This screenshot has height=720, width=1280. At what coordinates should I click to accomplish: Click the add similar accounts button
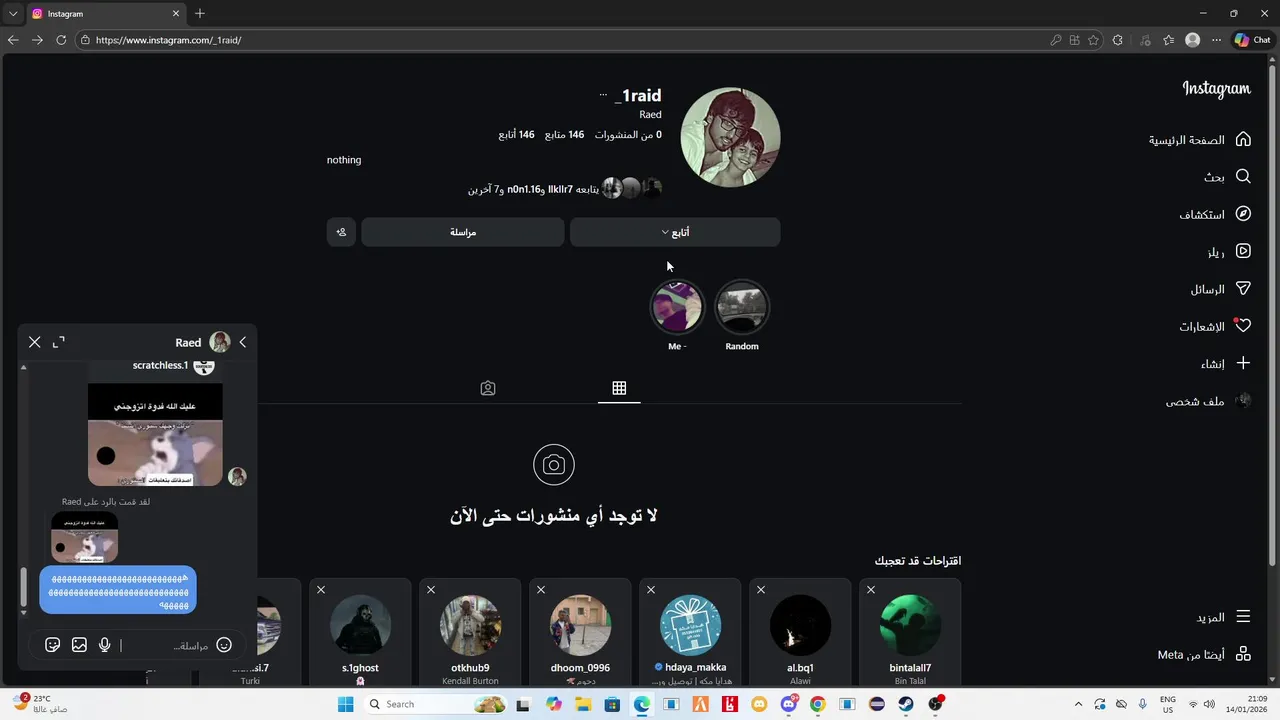tap(341, 232)
